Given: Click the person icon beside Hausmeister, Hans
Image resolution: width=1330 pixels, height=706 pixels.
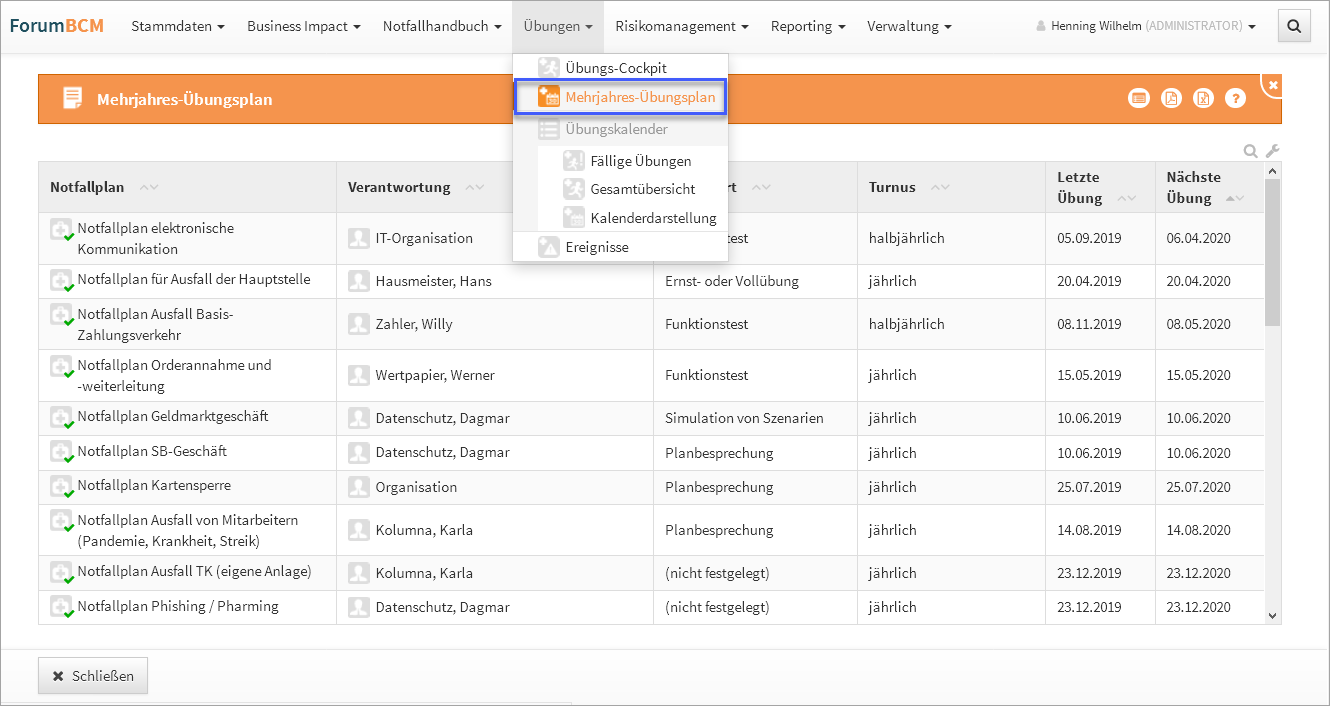Looking at the screenshot, I should pyautogui.click(x=359, y=281).
